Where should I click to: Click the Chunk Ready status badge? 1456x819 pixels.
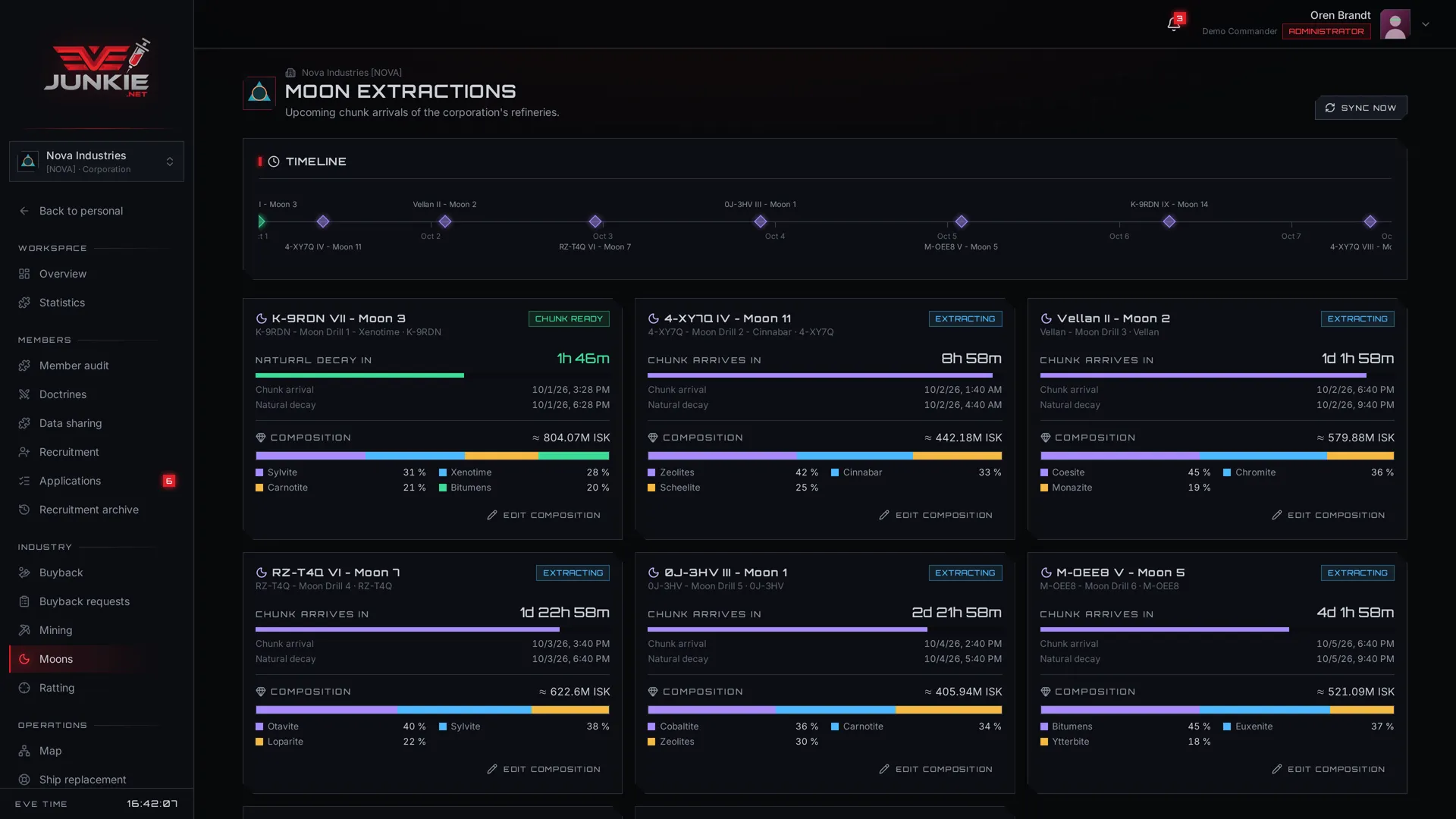tap(569, 318)
